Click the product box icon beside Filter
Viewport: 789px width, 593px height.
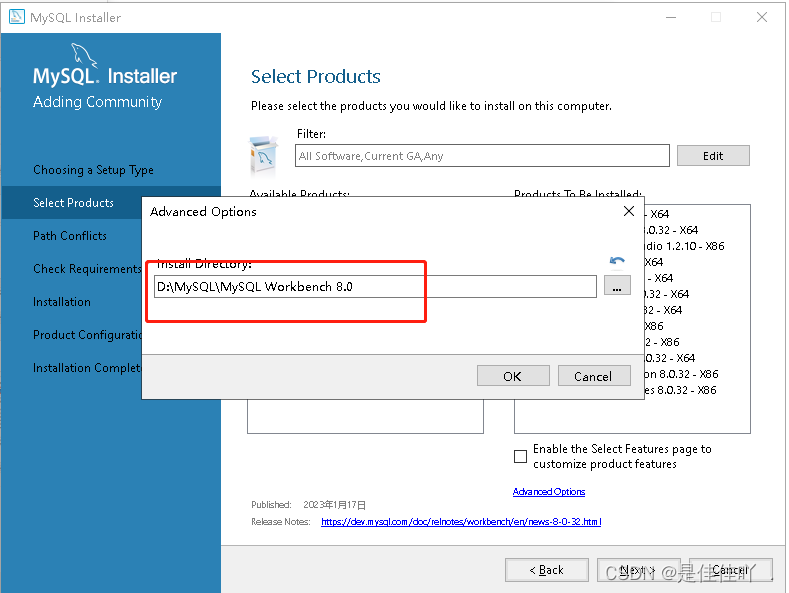tap(263, 156)
